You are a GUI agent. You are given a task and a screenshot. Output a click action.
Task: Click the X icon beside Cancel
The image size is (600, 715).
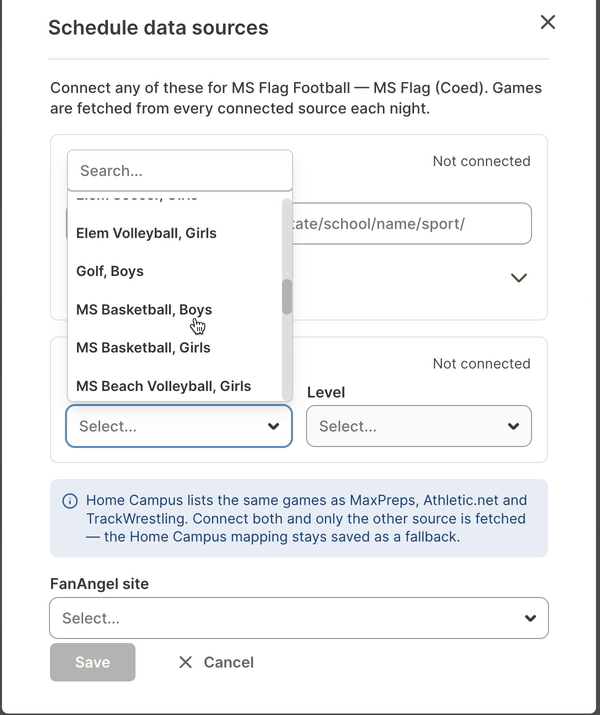coord(185,662)
